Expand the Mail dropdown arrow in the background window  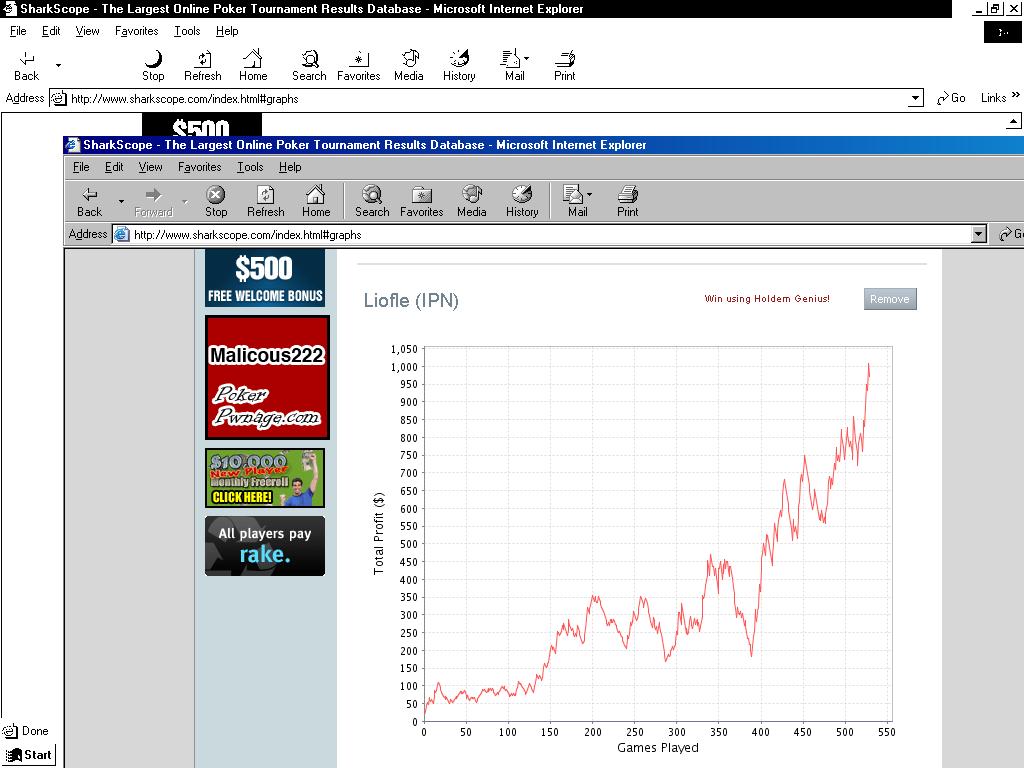[526, 58]
